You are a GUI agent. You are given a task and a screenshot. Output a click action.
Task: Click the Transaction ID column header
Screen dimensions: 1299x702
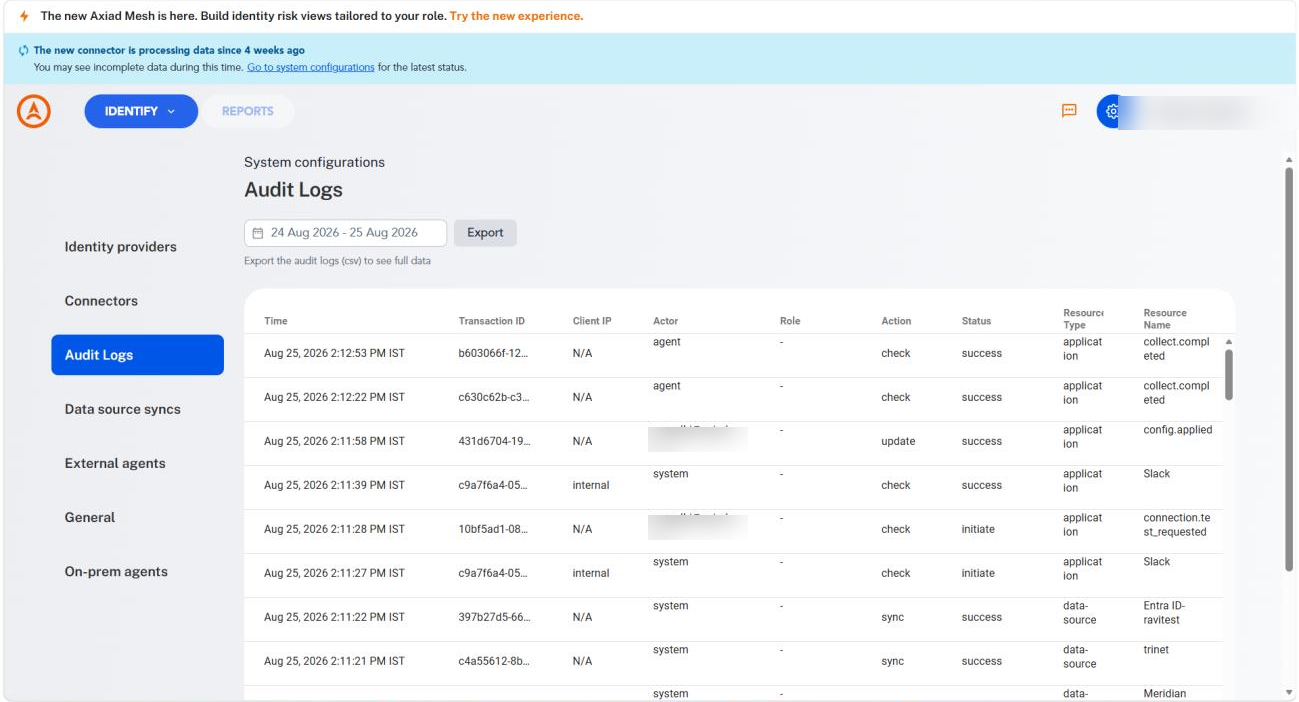tap(492, 321)
